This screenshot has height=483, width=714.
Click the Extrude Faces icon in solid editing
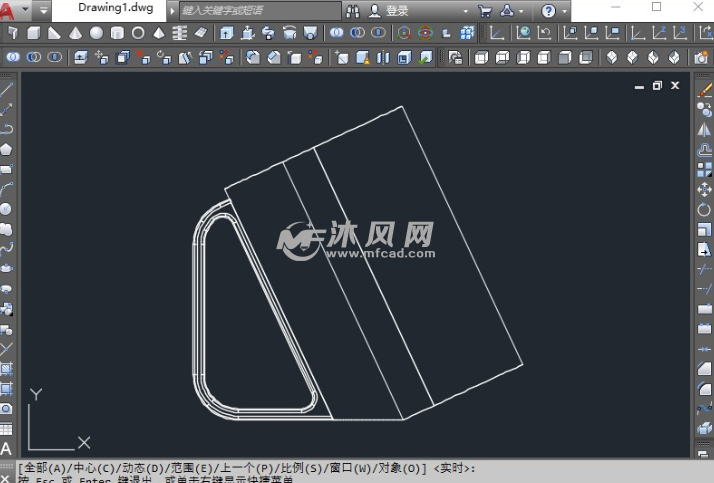pyautogui.click(x=81, y=57)
